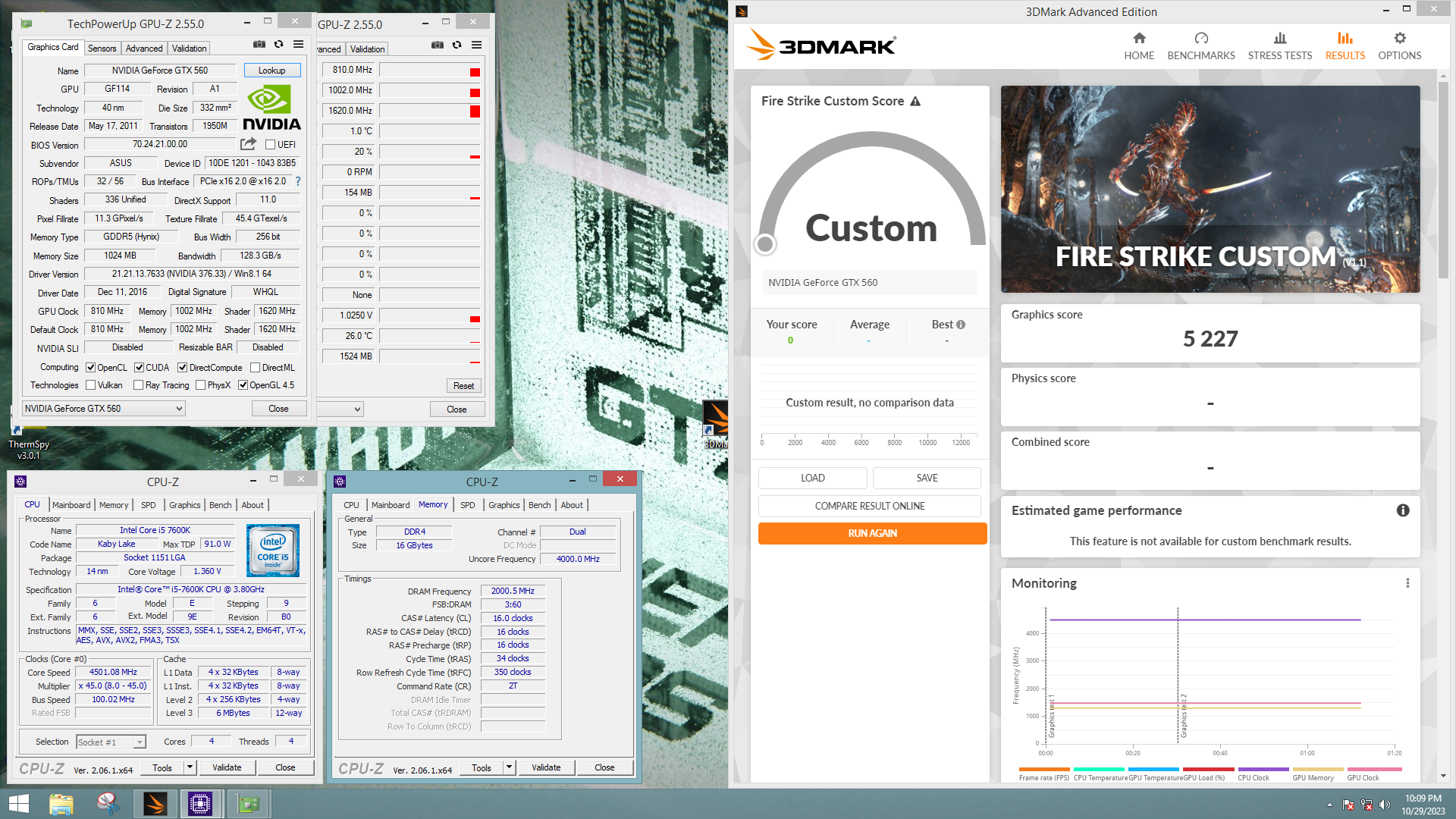Open Graphics tab in right CPU-Z window
This screenshot has width=1456, height=819.
pos(504,505)
